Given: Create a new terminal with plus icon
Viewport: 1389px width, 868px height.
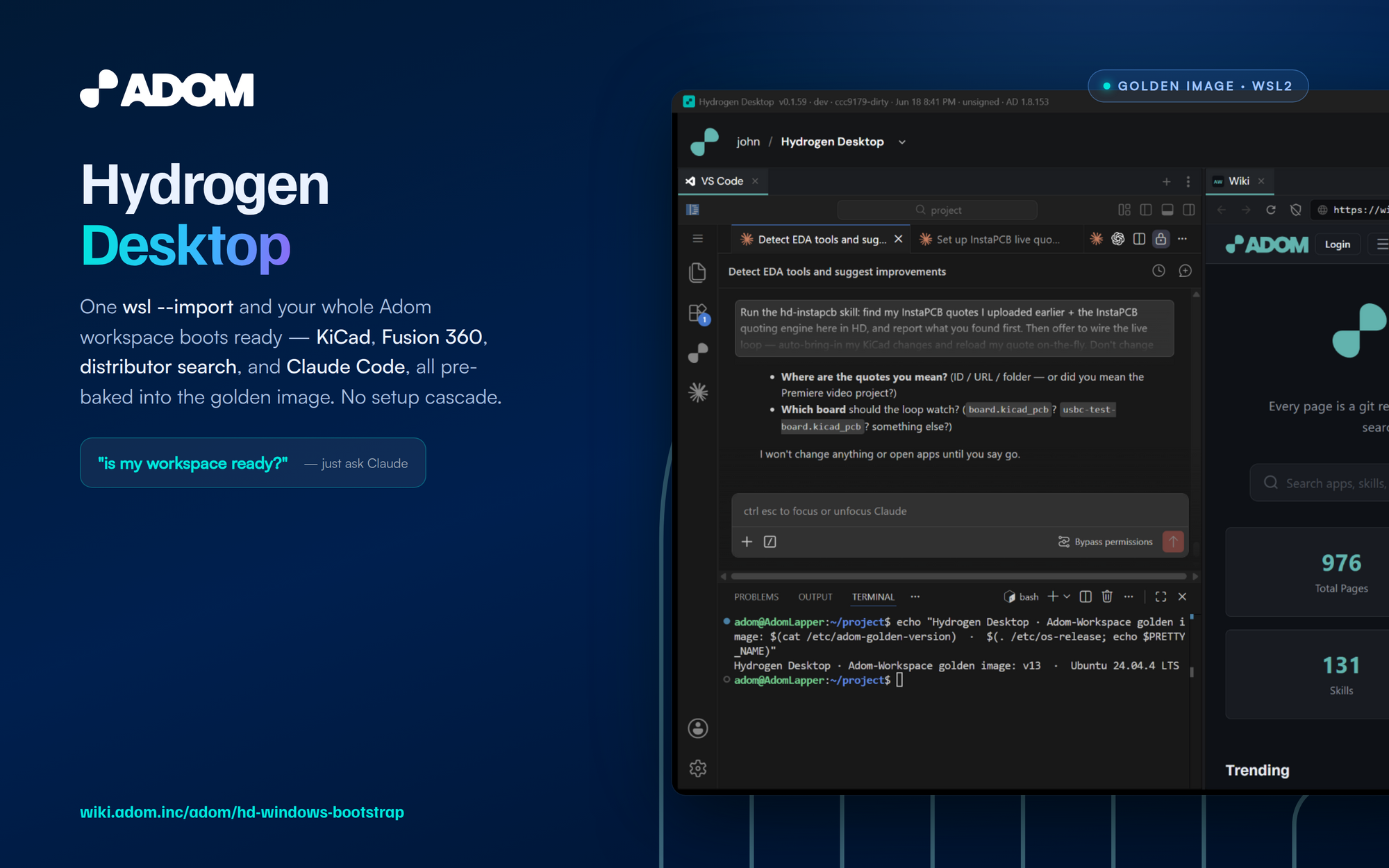Looking at the screenshot, I should coord(1053,596).
